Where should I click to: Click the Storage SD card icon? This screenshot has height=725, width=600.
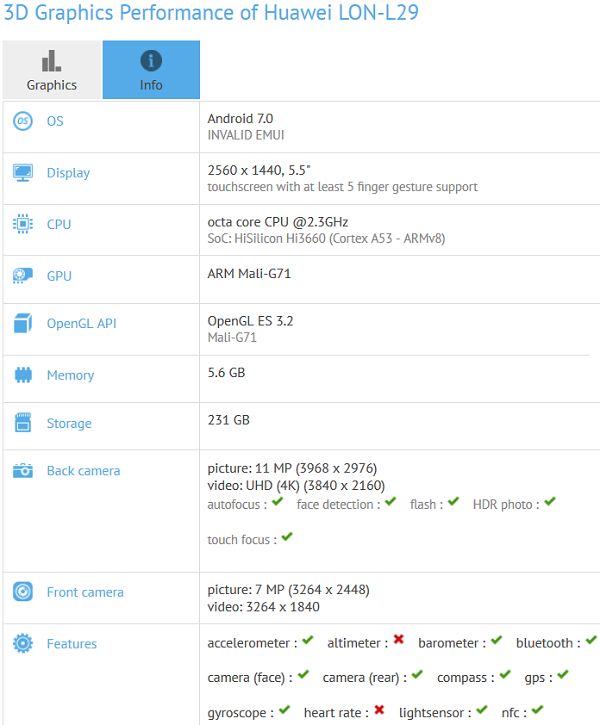23,423
